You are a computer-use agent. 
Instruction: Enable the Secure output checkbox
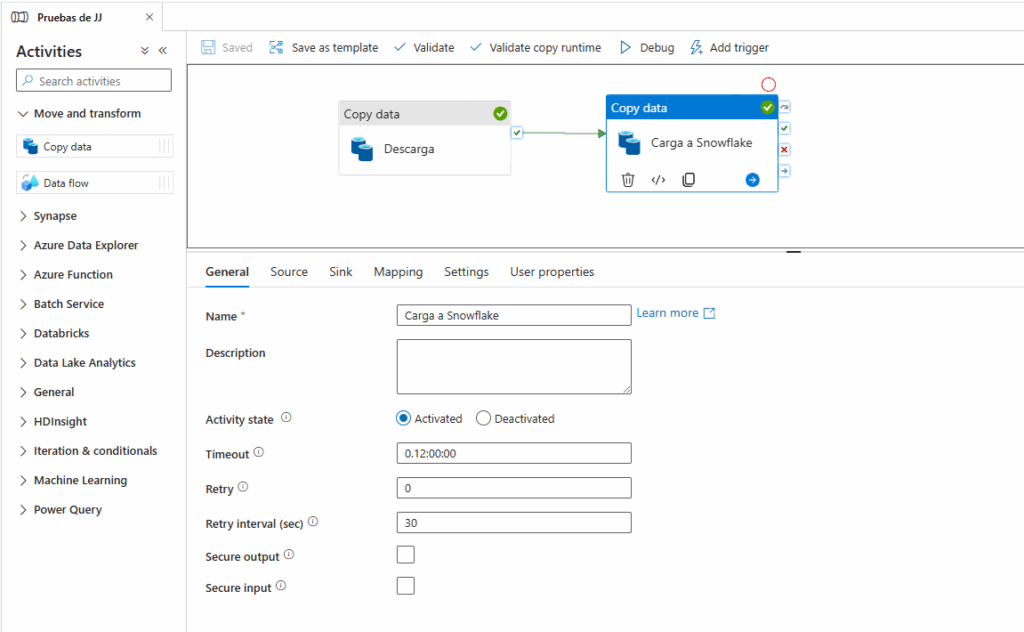pyautogui.click(x=406, y=555)
